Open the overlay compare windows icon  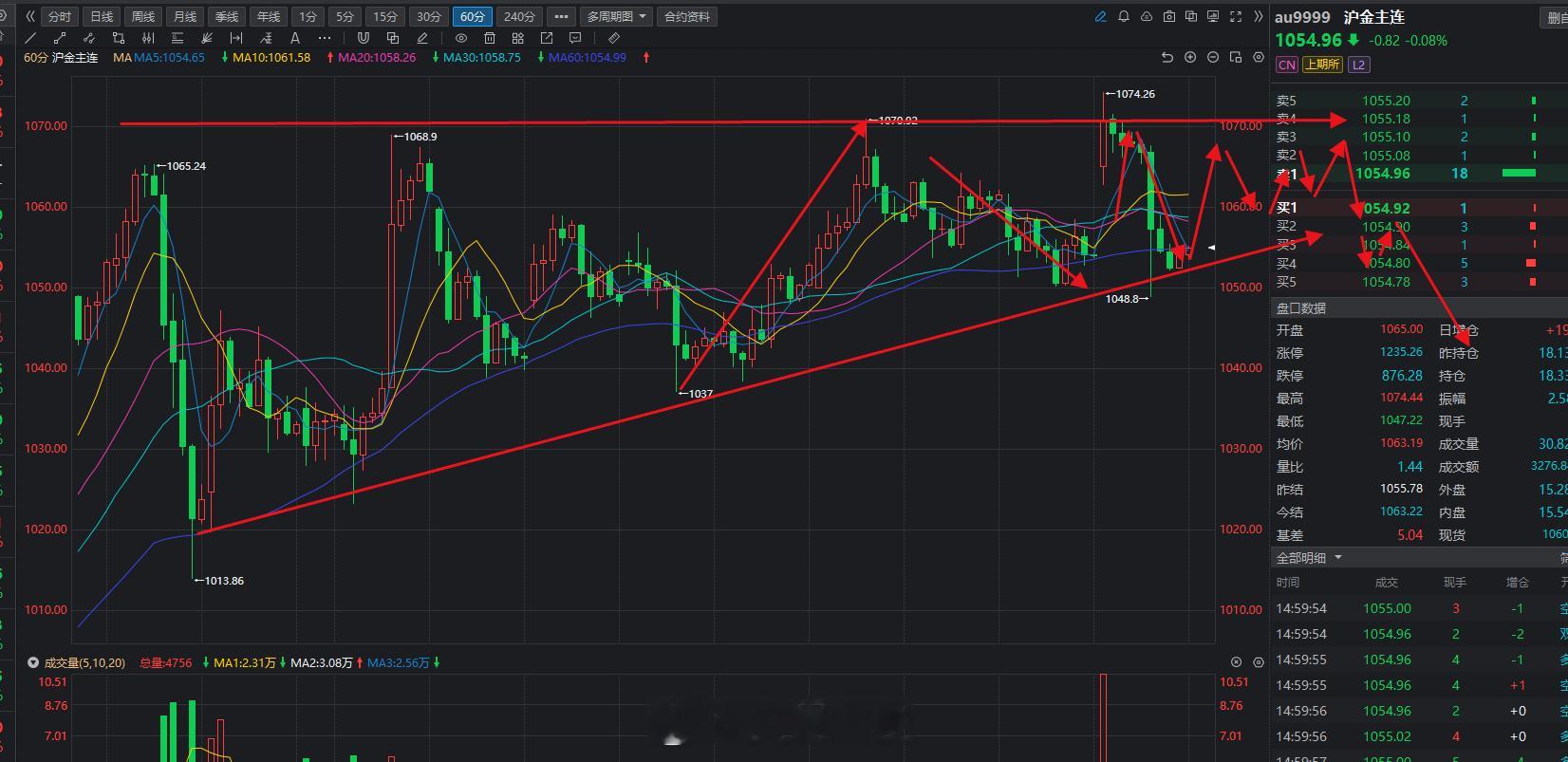coord(1191,16)
